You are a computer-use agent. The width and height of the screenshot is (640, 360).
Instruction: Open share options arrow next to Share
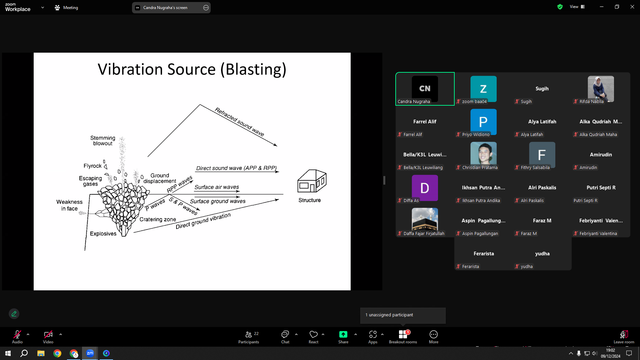355,335
